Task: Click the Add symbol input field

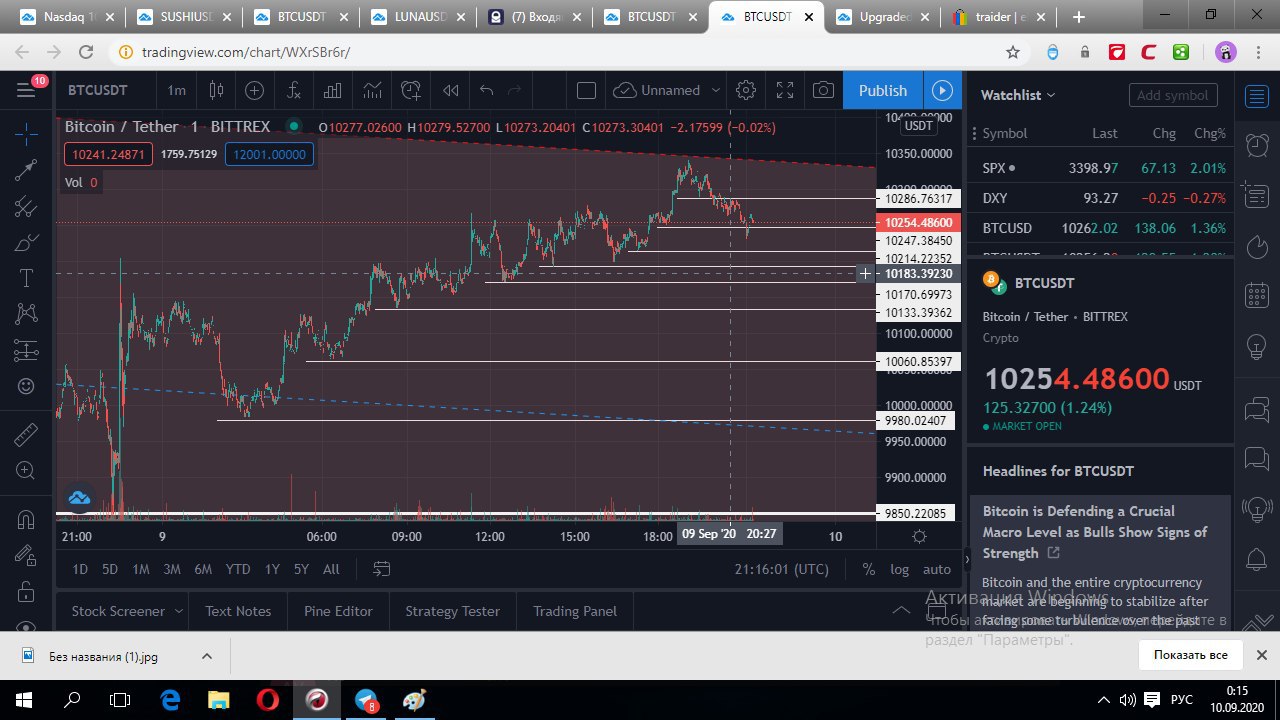Action: (1173, 95)
